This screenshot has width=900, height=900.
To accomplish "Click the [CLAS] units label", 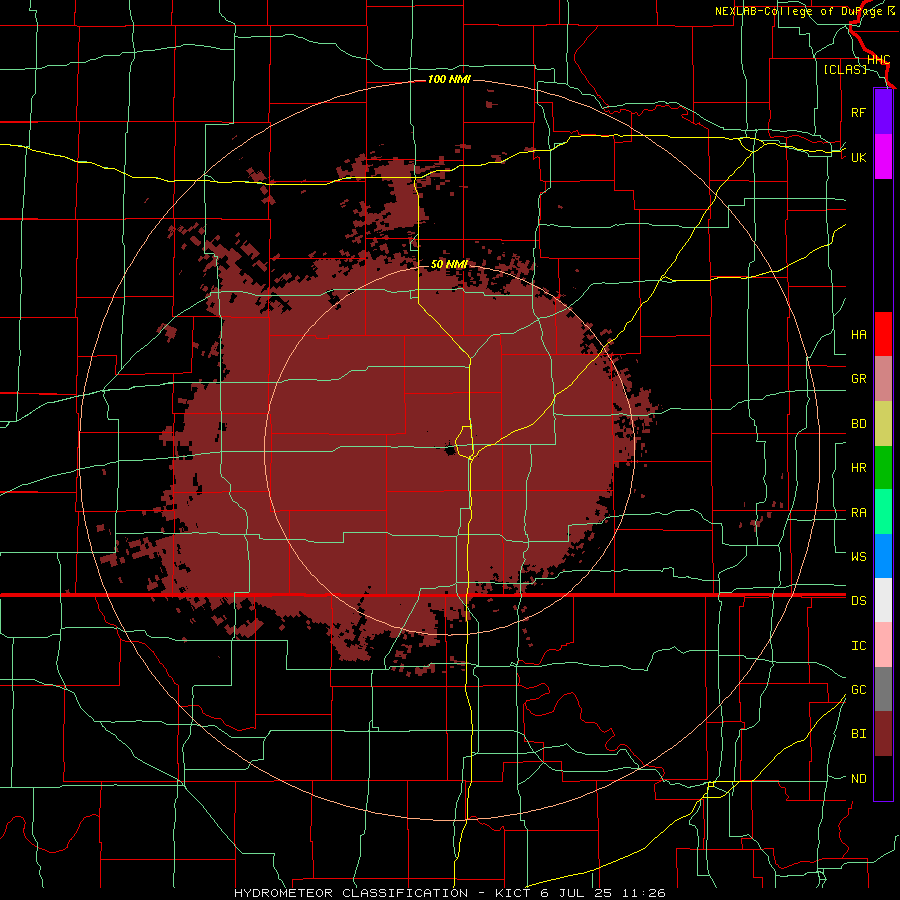I will point(845,69).
